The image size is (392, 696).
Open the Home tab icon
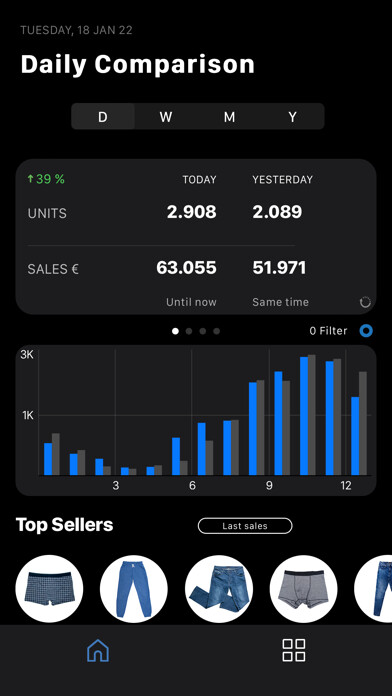98,650
